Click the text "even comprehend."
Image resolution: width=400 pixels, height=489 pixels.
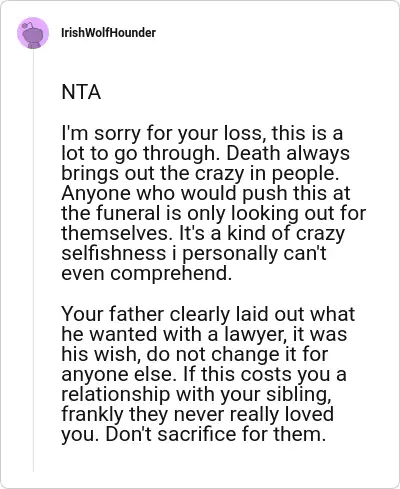[146, 274]
